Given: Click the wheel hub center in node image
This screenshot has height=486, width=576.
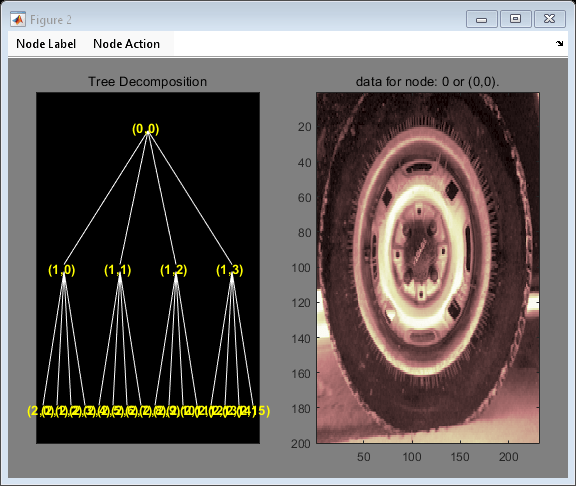Looking at the screenshot, I should (420, 251).
